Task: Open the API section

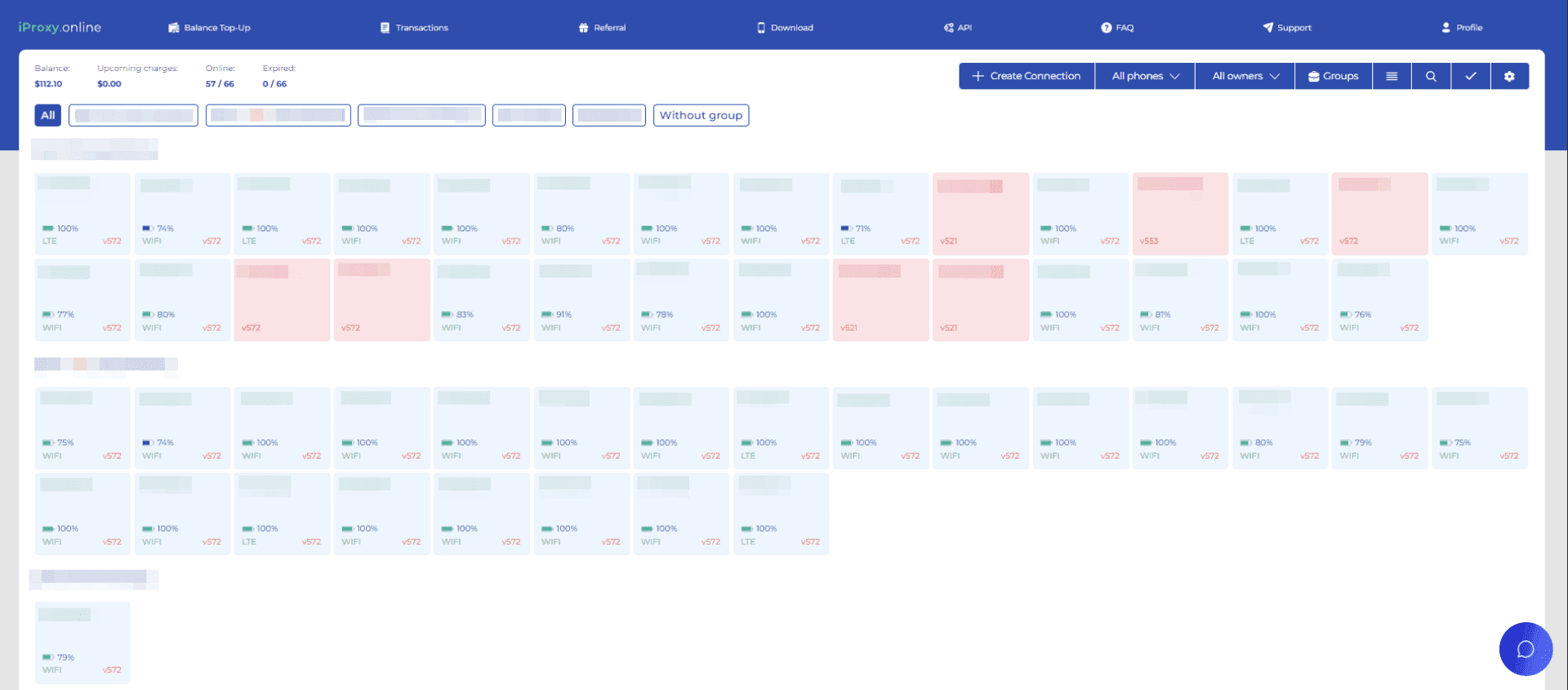Action: tap(957, 28)
